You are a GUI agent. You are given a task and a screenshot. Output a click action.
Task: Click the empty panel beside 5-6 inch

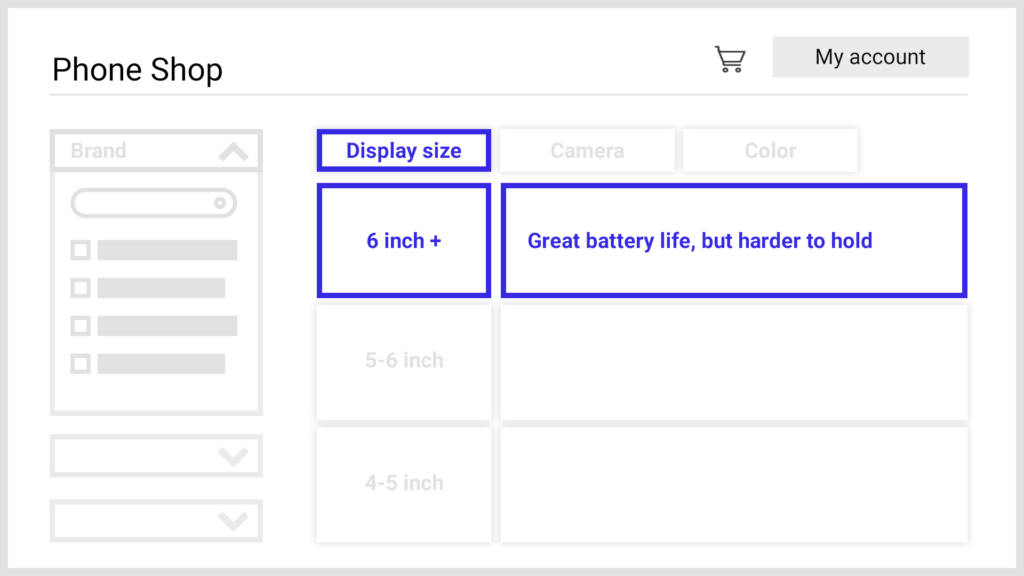tap(734, 361)
